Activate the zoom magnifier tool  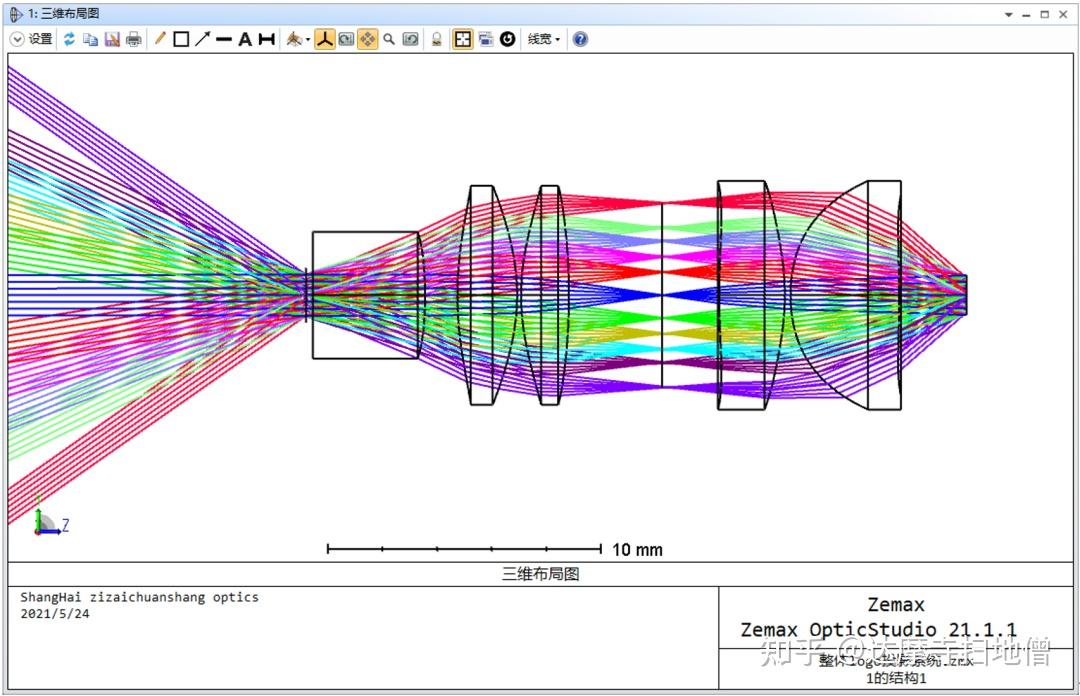[389, 39]
